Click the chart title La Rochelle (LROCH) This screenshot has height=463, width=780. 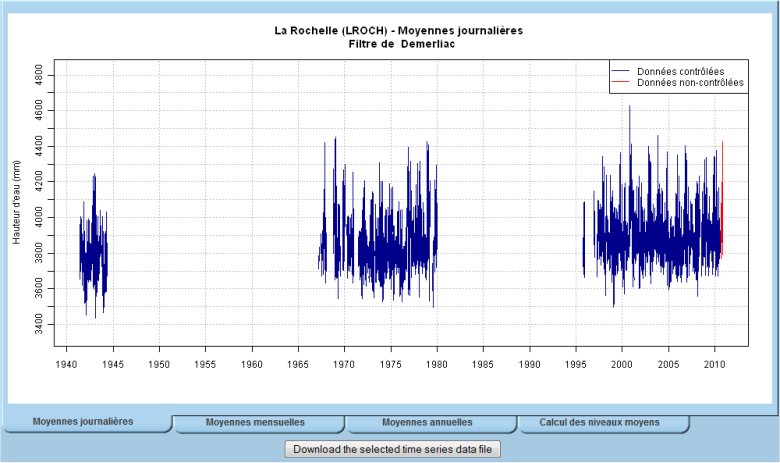398,30
